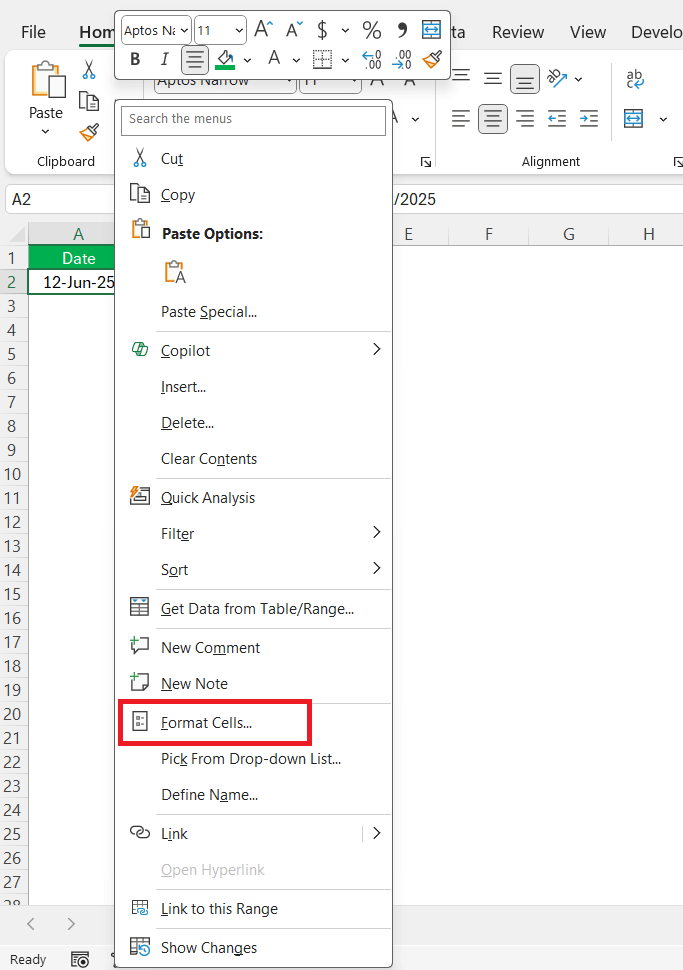Click the ribbon Paste clipboard icon
This screenshot has height=970, width=683.
48,79
